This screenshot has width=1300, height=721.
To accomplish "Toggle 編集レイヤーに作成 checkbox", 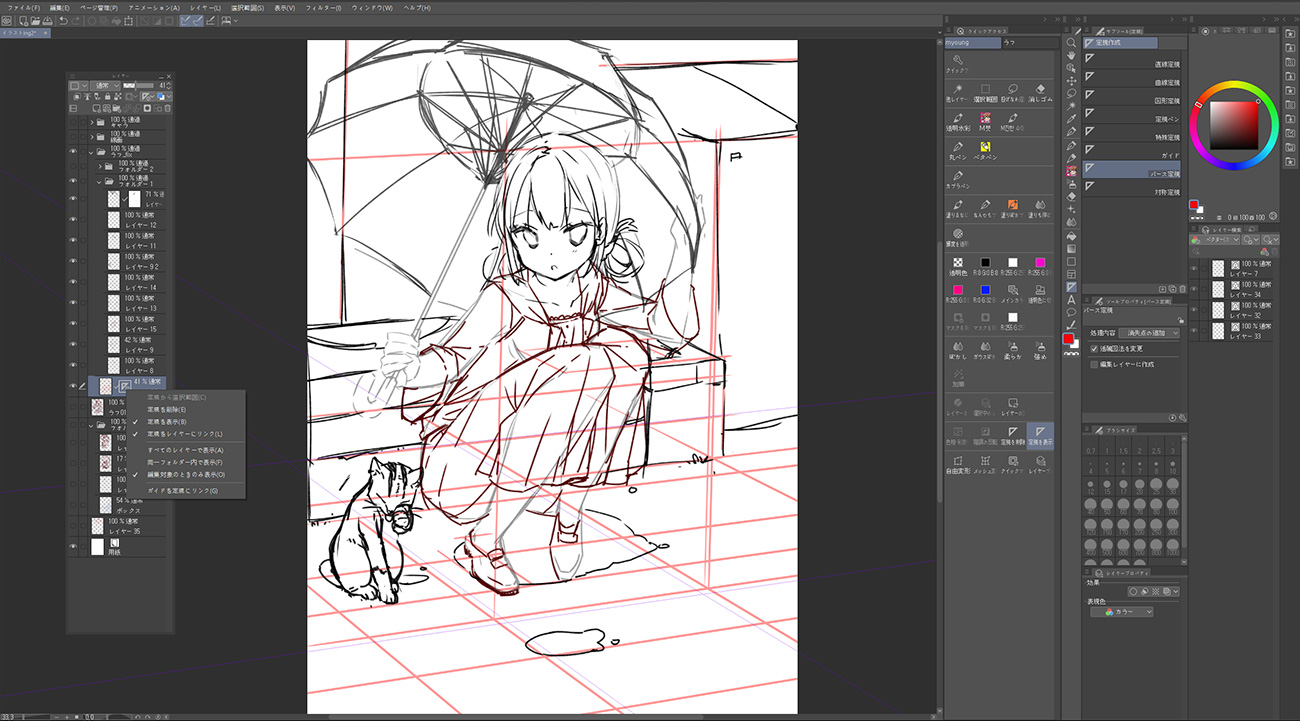I will [1094, 364].
